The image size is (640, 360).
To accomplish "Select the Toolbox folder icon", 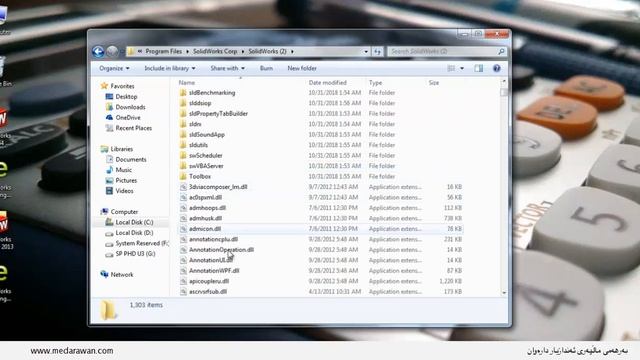I will point(183,176).
